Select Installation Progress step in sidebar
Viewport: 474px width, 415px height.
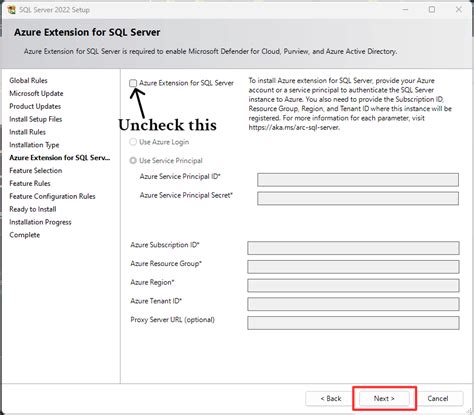tap(40, 222)
